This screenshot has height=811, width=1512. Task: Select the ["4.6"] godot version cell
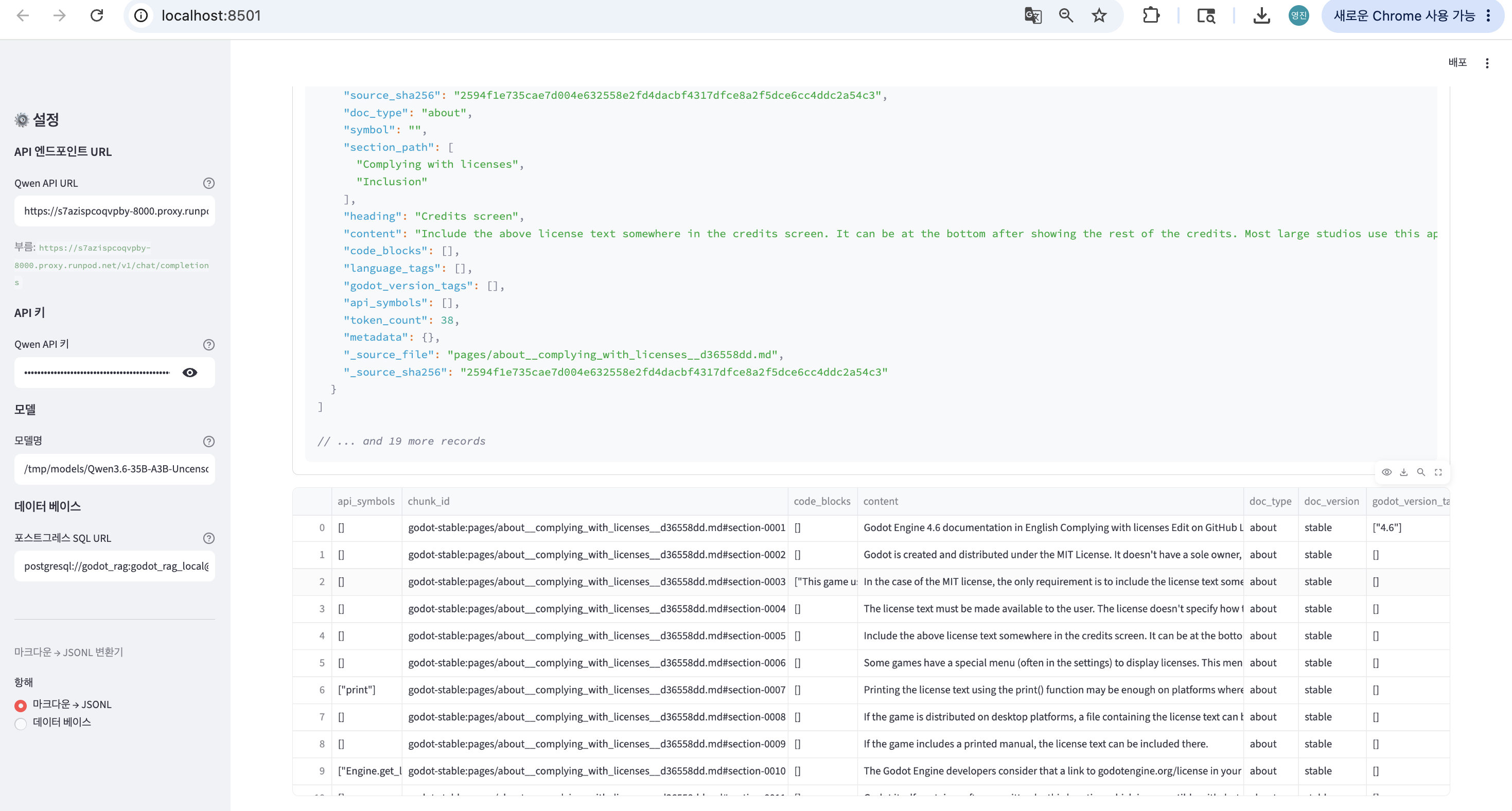[x=1408, y=527]
